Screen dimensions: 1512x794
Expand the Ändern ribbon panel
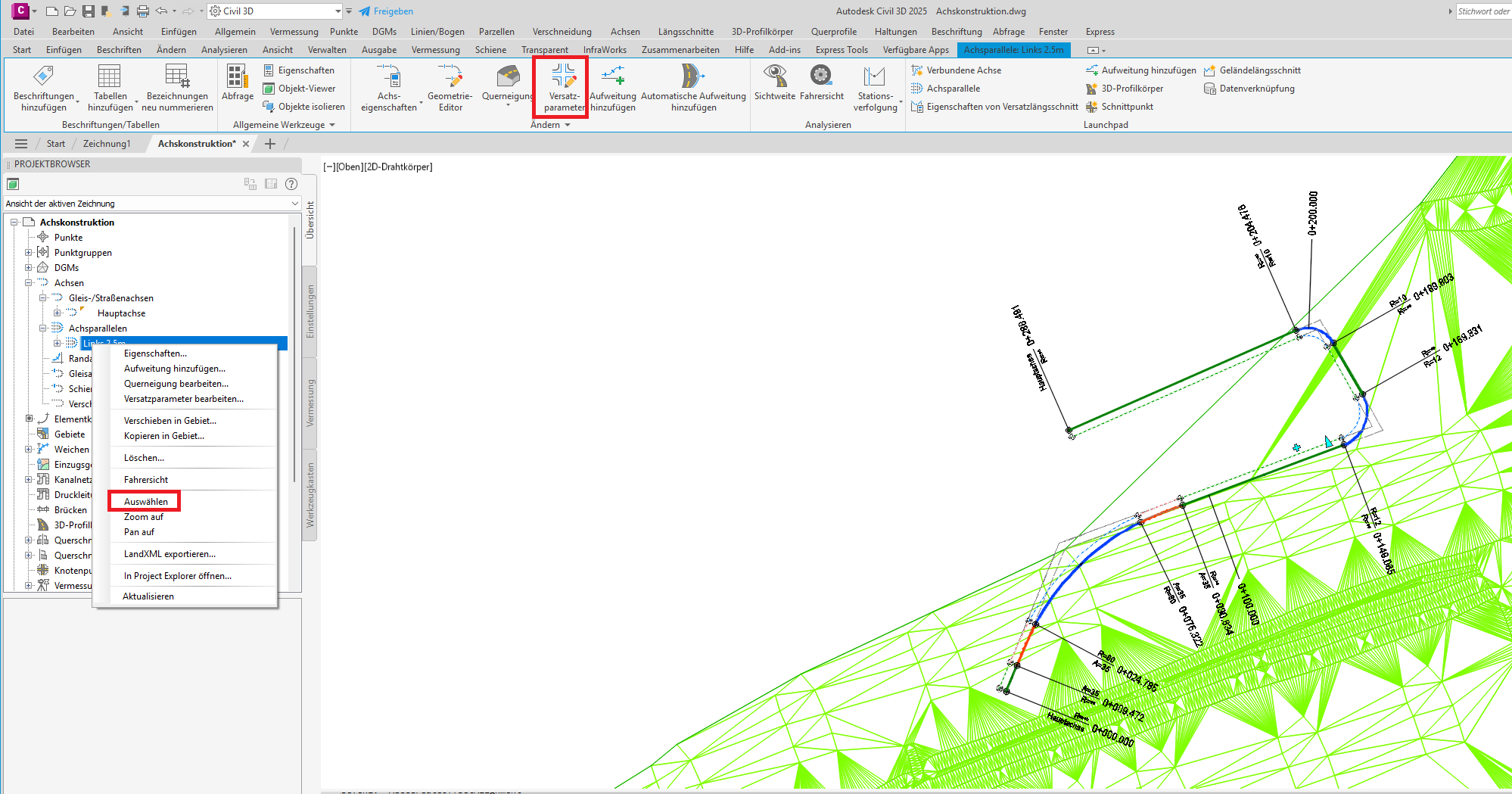tap(550, 125)
